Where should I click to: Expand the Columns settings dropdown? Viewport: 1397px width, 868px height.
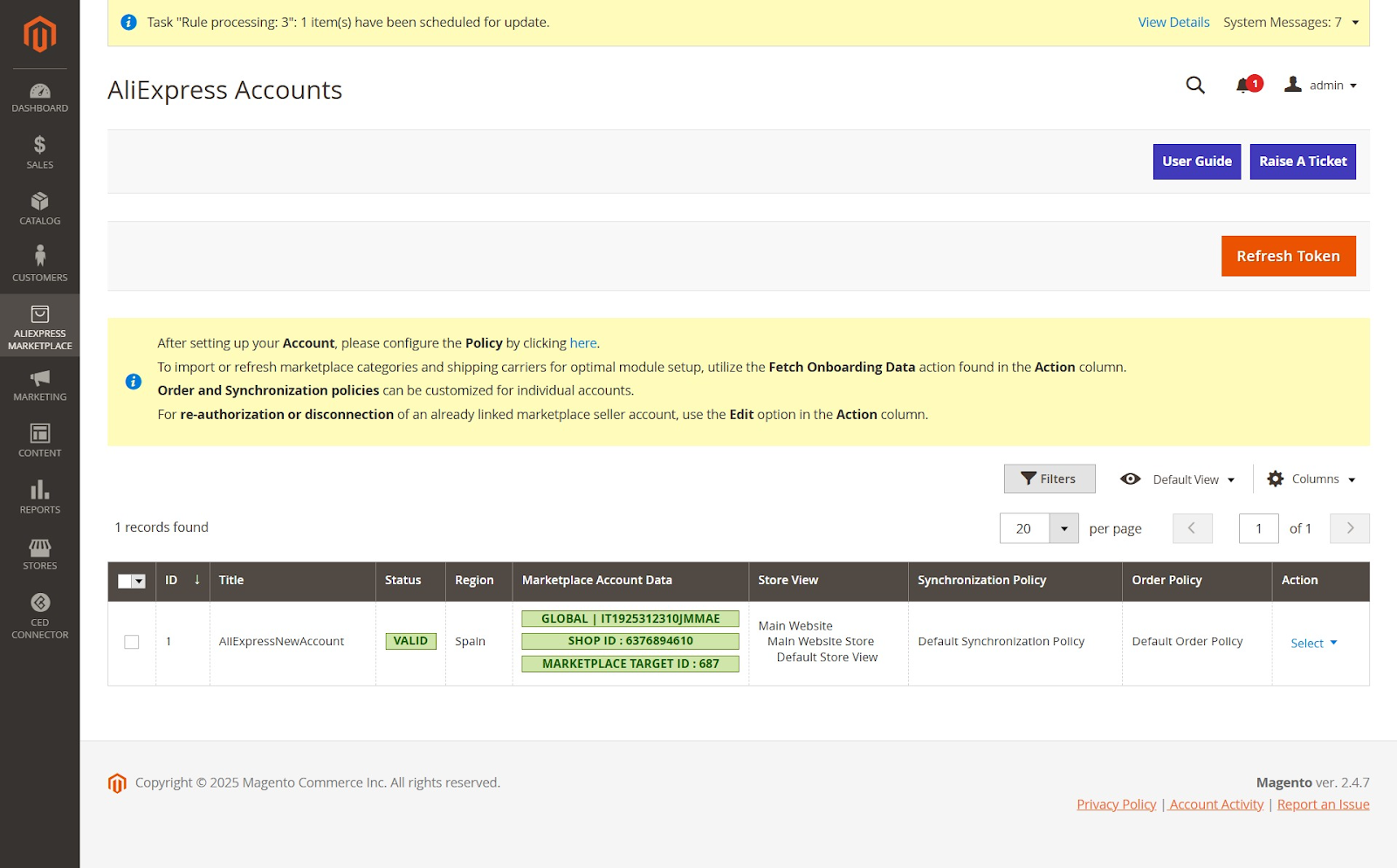click(x=1312, y=479)
